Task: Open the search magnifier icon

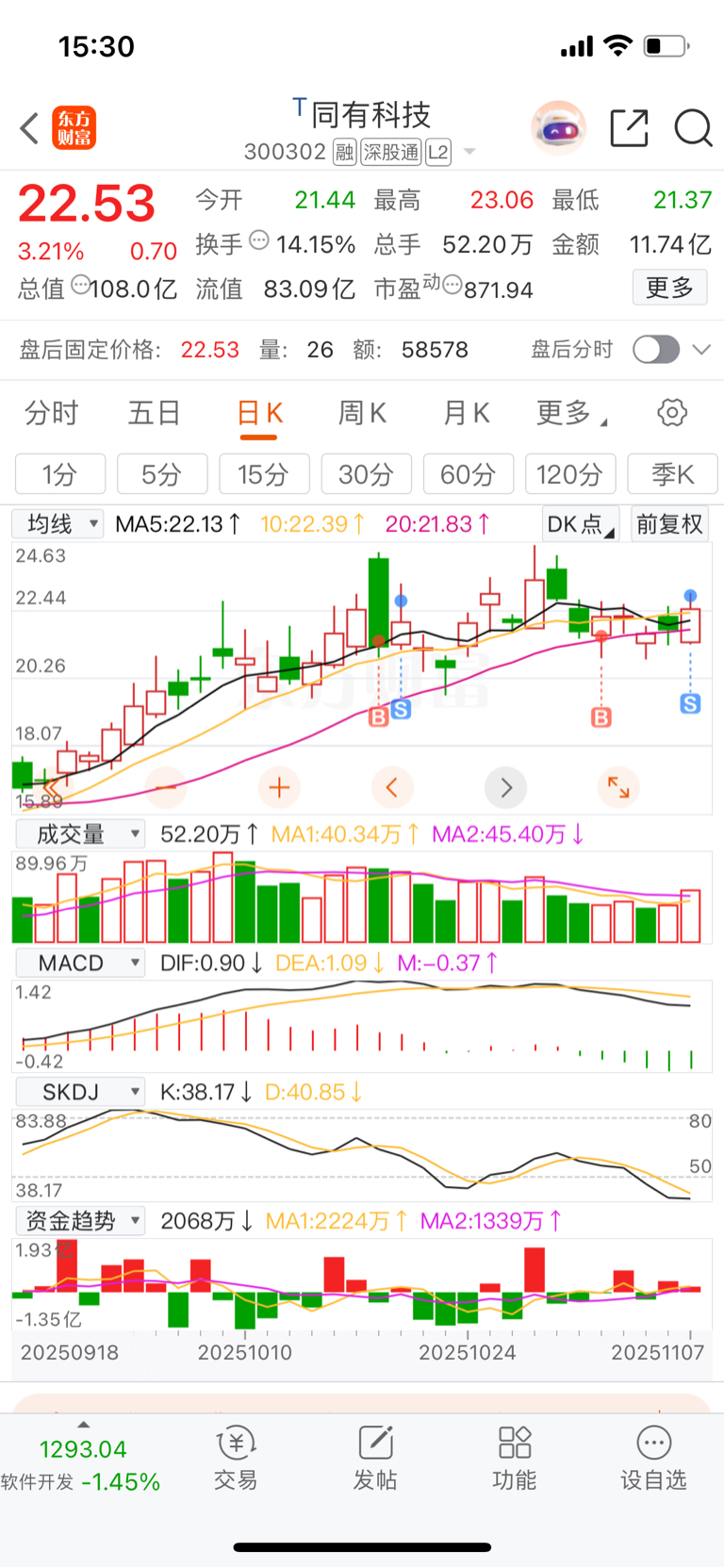Action: click(693, 127)
